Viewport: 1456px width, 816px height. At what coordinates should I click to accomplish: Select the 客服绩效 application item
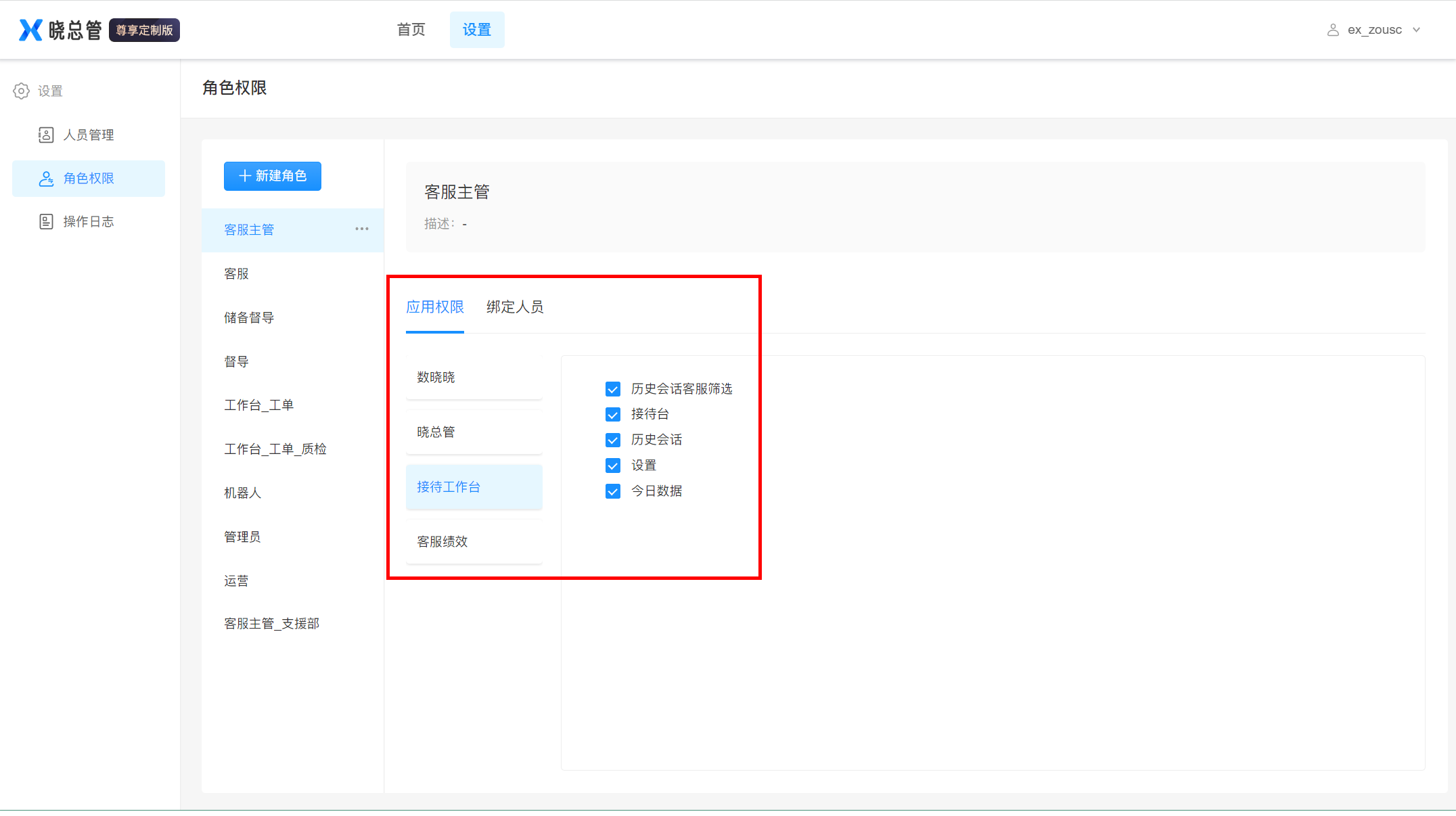pyautogui.click(x=474, y=541)
